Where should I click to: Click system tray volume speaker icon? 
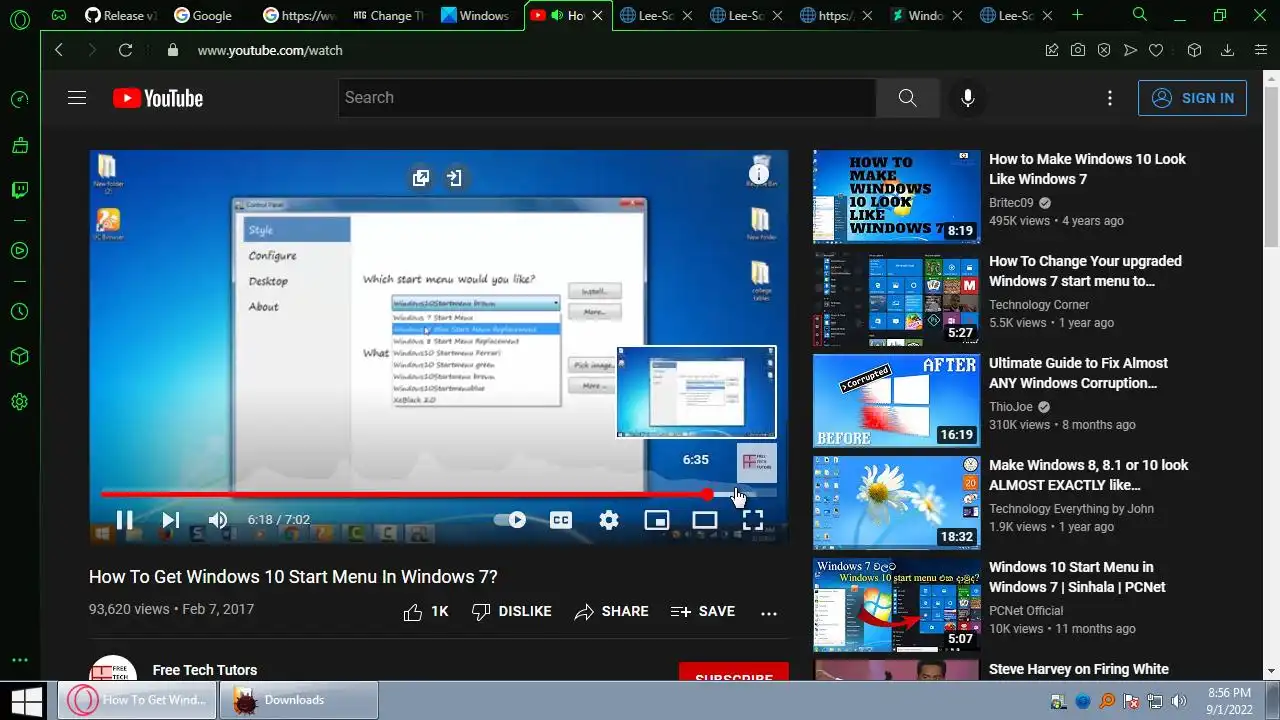[x=1179, y=701]
